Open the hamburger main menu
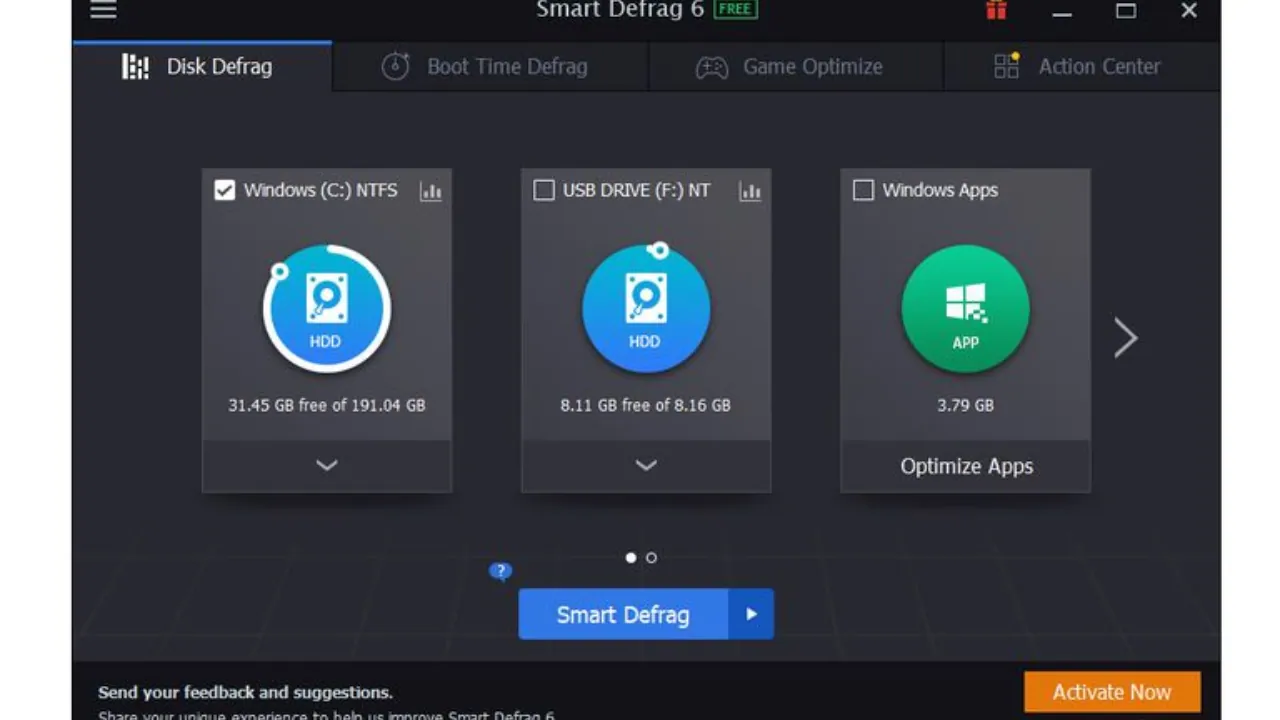Screen dimensions: 1280x720 103,10
